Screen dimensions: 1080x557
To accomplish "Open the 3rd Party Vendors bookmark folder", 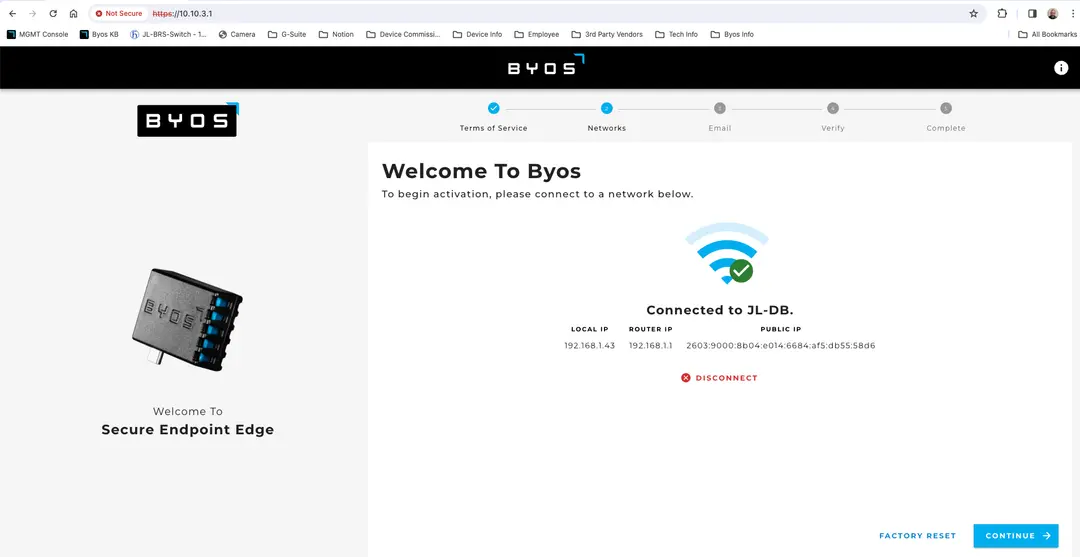I will click(x=607, y=34).
